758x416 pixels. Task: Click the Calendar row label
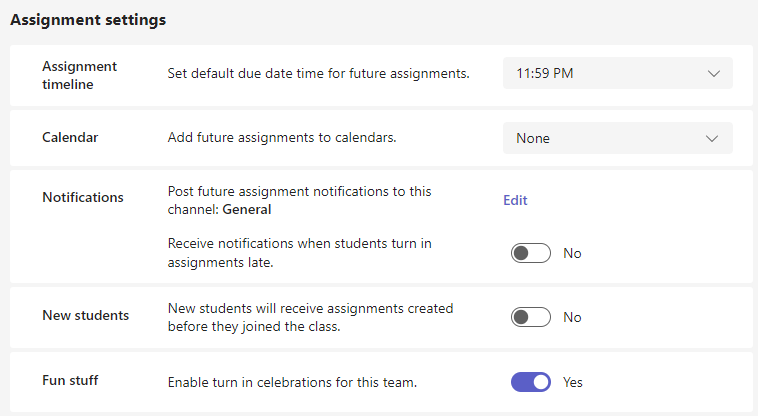coord(70,137)
